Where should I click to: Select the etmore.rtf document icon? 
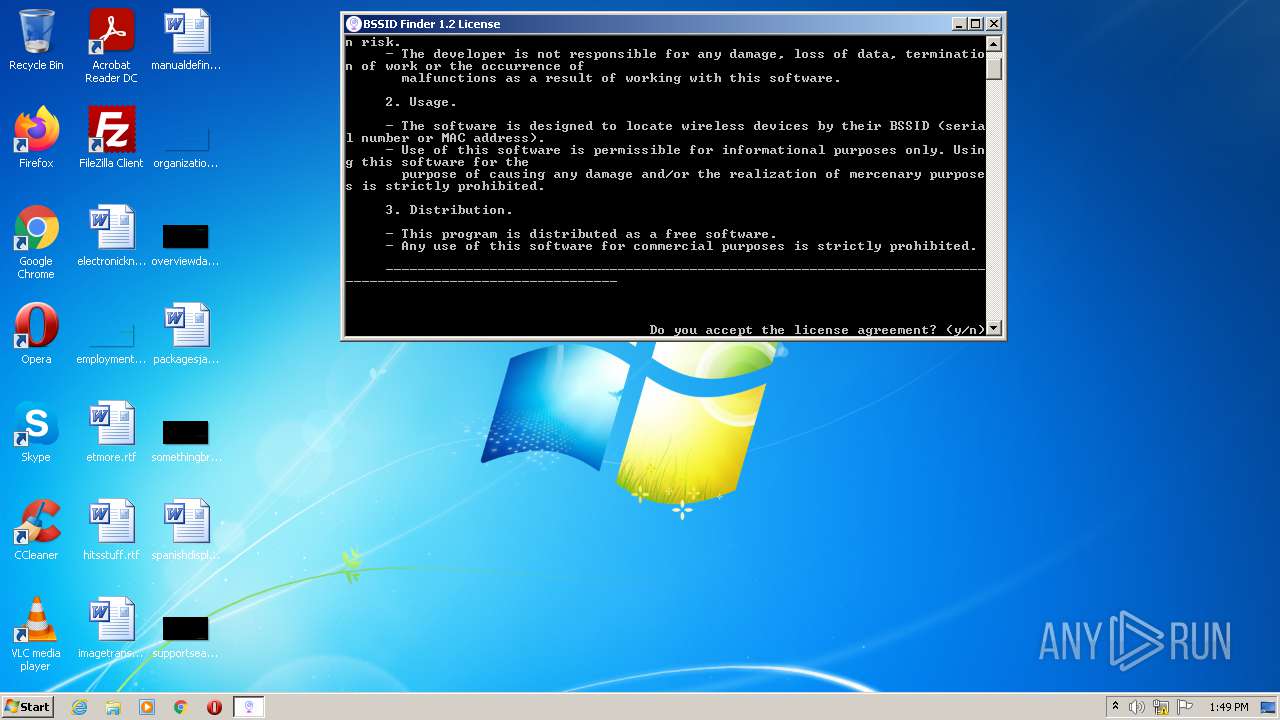[111, 432]
